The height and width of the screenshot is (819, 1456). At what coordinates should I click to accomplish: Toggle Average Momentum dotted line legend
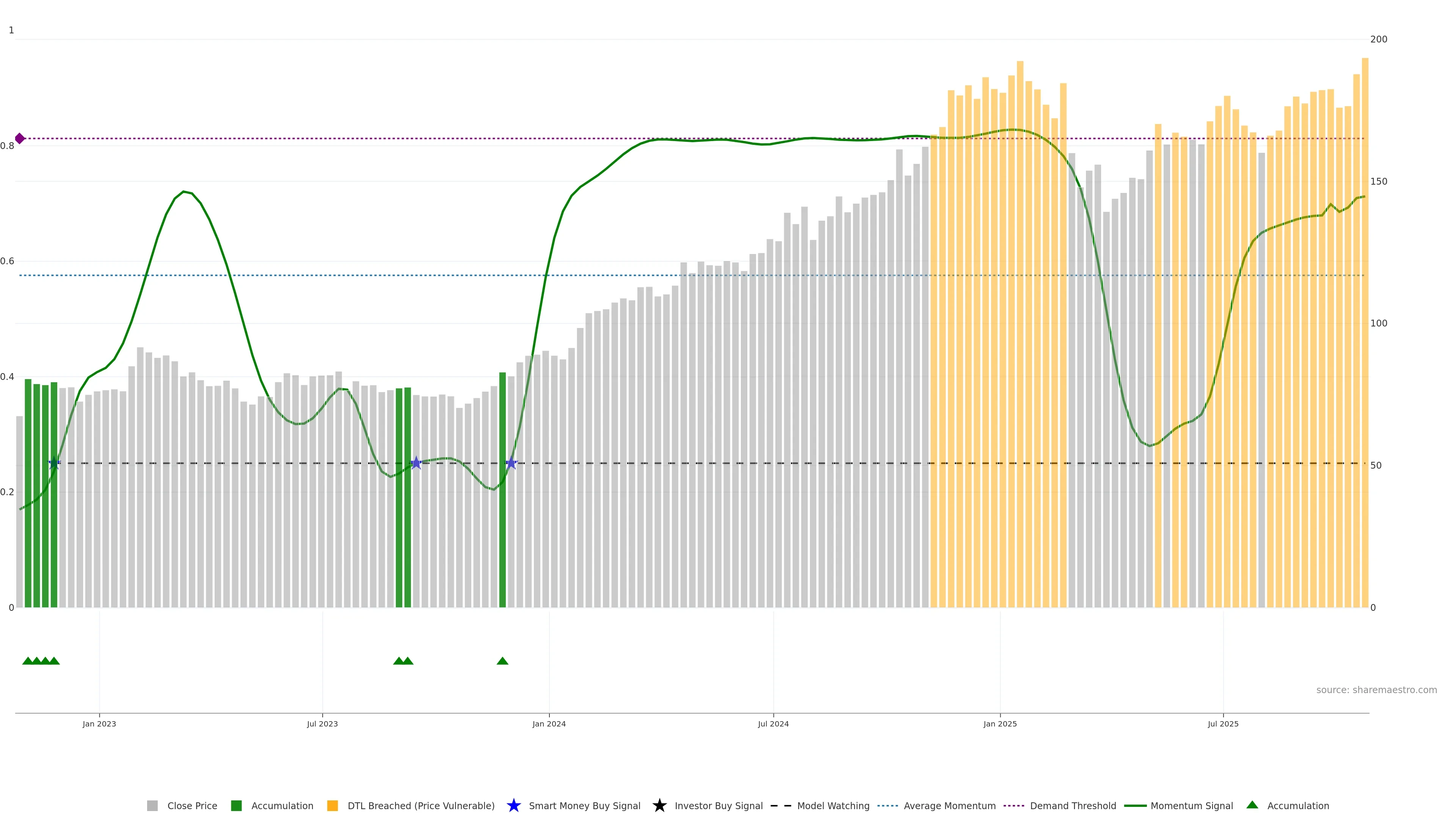click(x=887, y=805)
